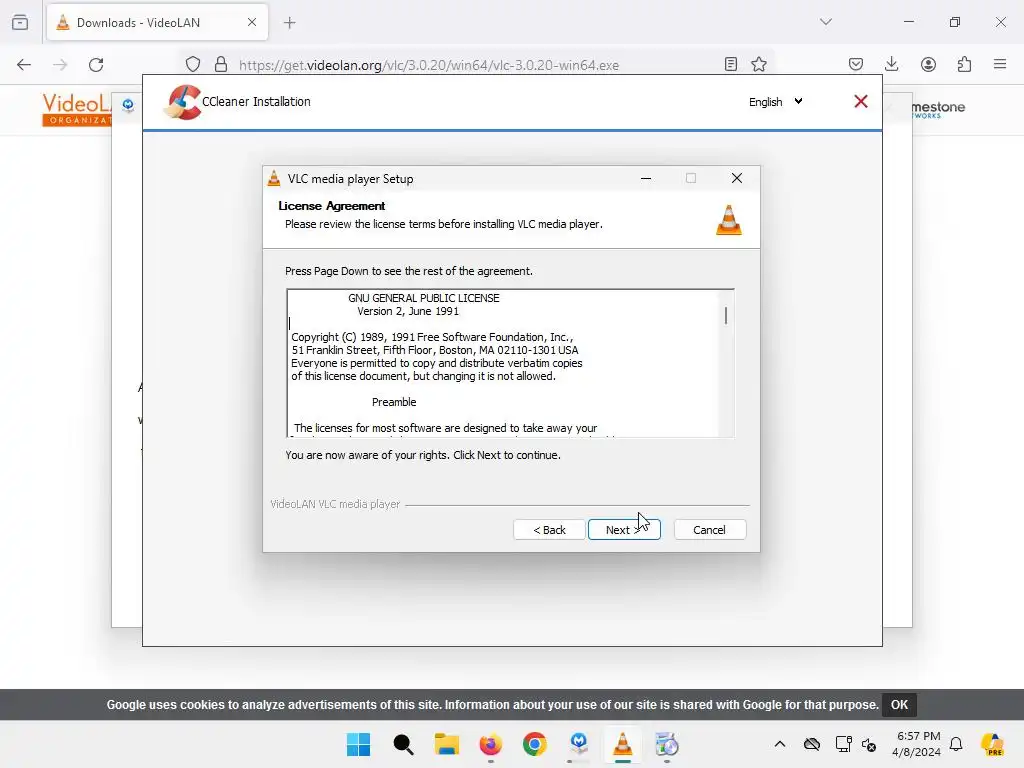The height and width of the screenshot is (768, 1024).
Task: Click the VideoLAN organization logo
Action: [x=76, y=109]
